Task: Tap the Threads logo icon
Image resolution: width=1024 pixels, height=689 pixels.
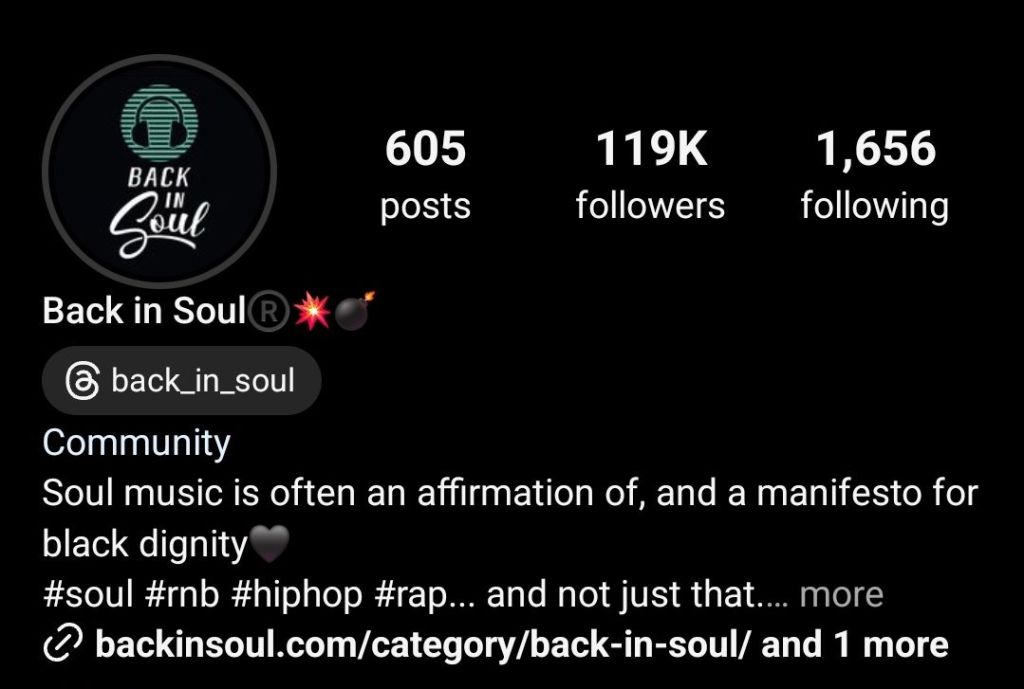Action: (82, 381)
